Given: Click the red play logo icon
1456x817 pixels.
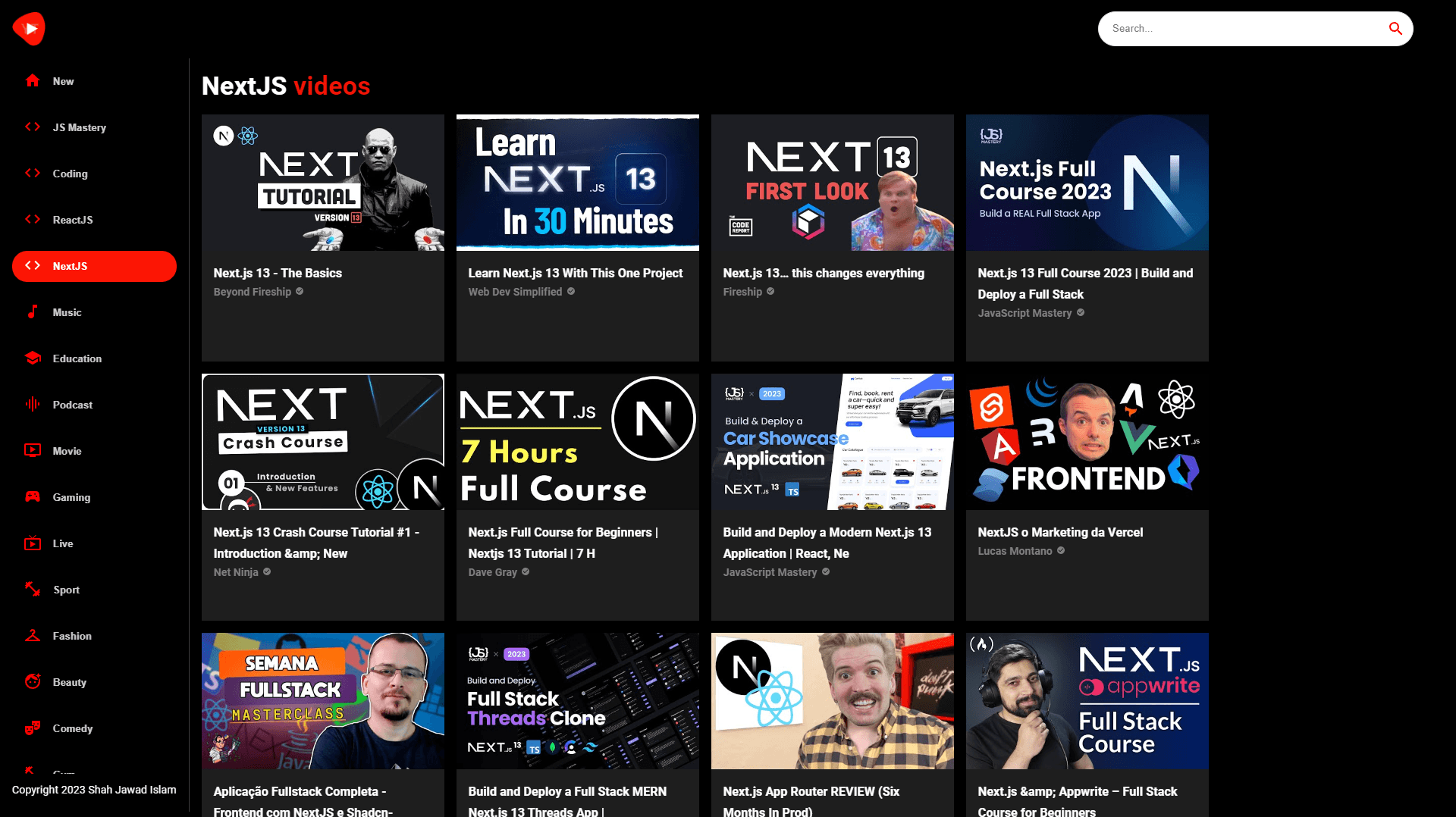Looking at the screenshot, I should [x=29, y=29].
